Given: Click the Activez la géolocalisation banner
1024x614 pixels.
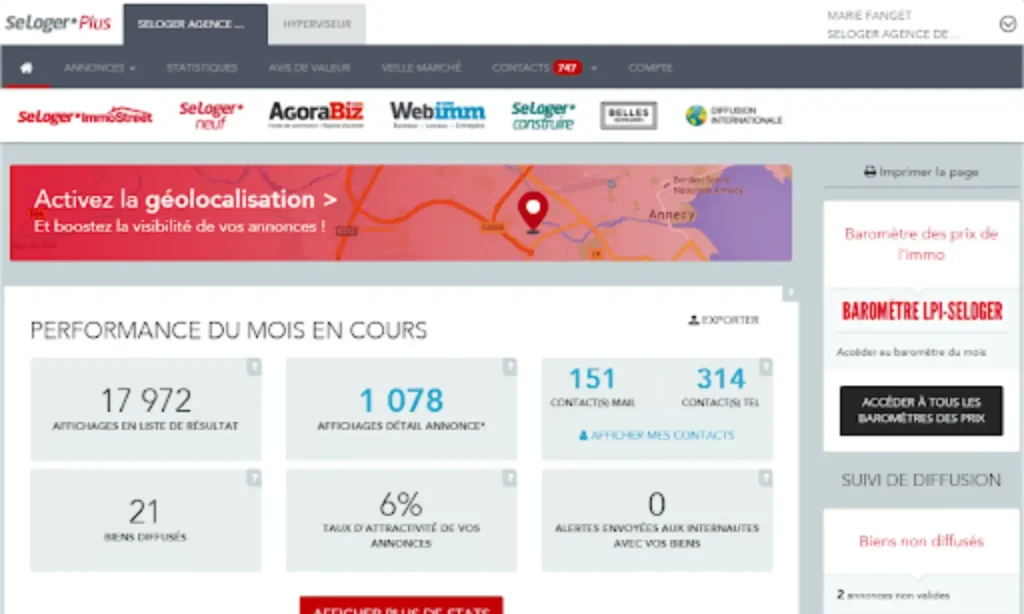Looking at the screenshot, I should coord(400,212).
